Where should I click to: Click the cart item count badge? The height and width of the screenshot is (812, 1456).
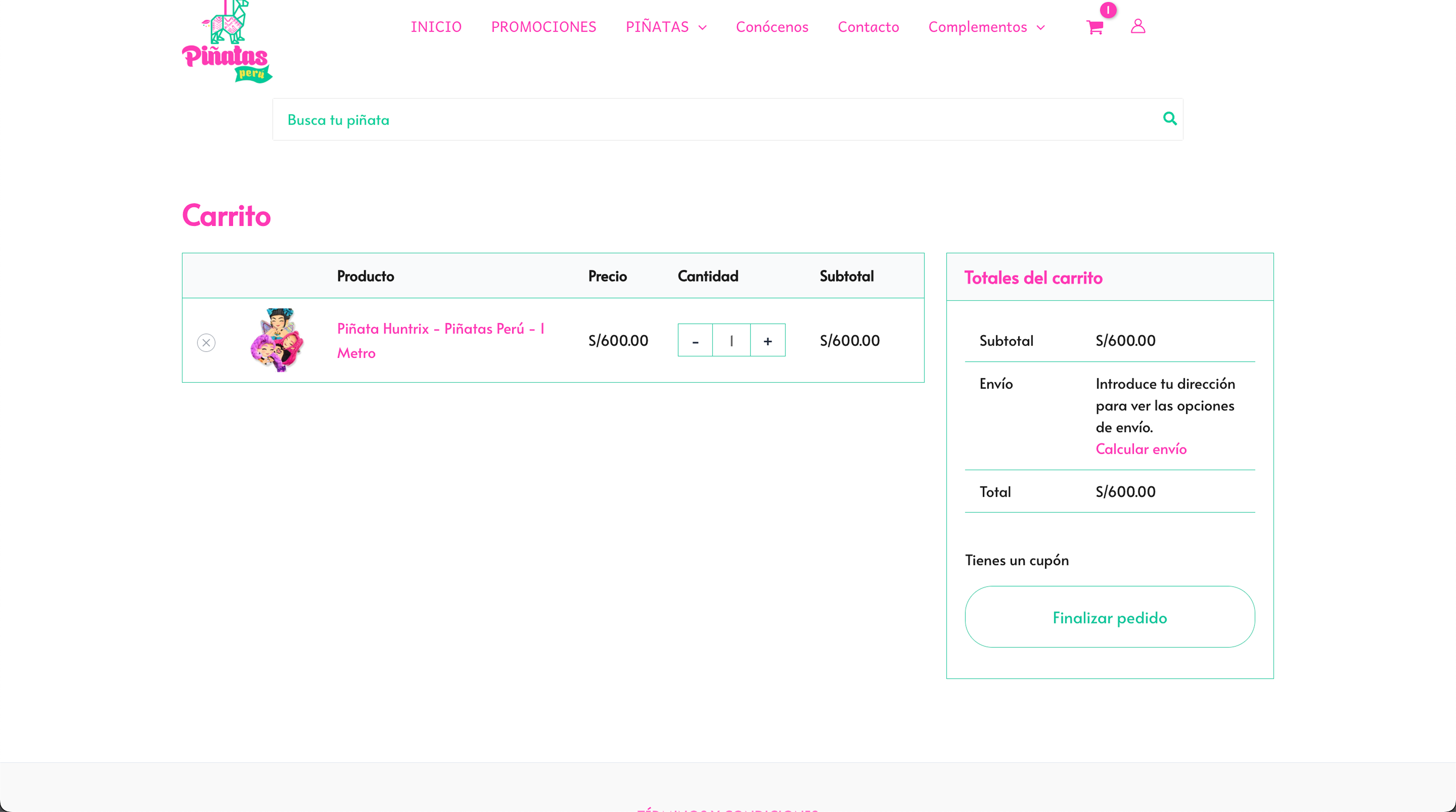click(x=1108, y=10)
